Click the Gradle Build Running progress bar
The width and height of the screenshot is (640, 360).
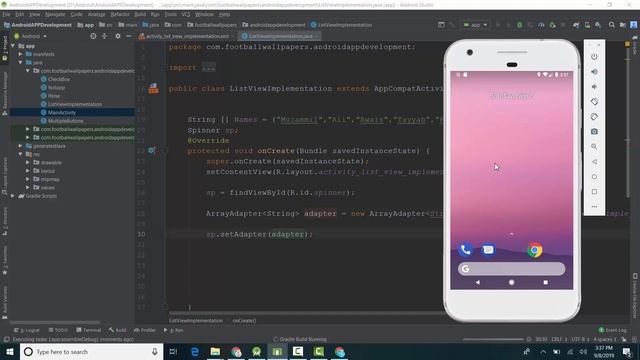click(493, 339)
